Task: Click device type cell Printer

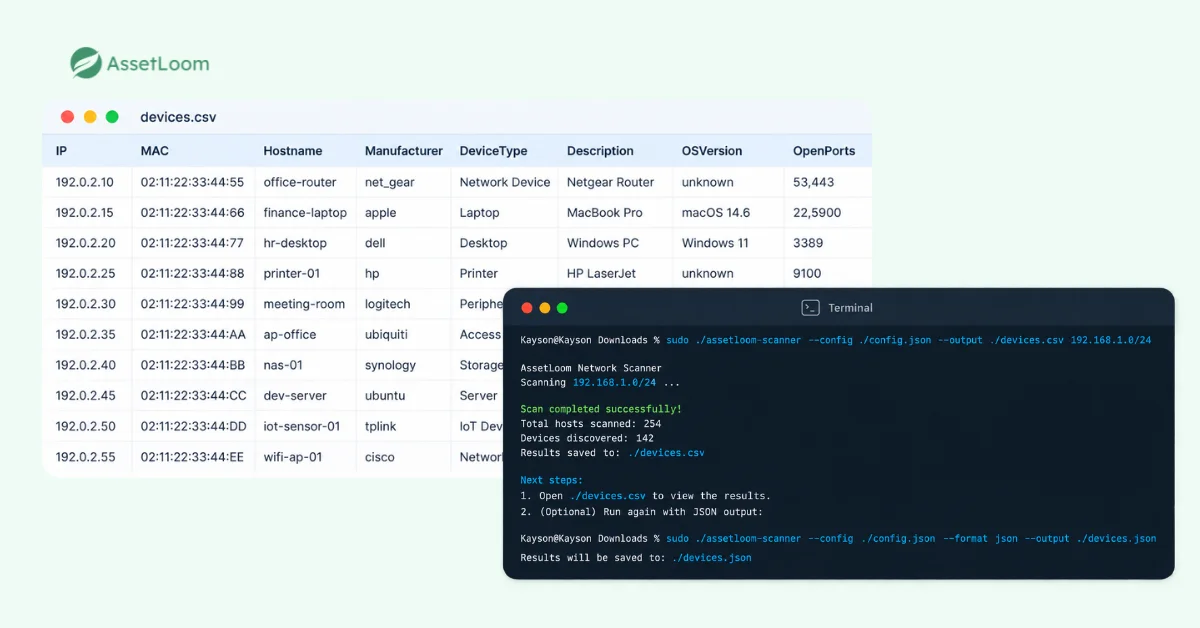Action: (x=479, y=273)
